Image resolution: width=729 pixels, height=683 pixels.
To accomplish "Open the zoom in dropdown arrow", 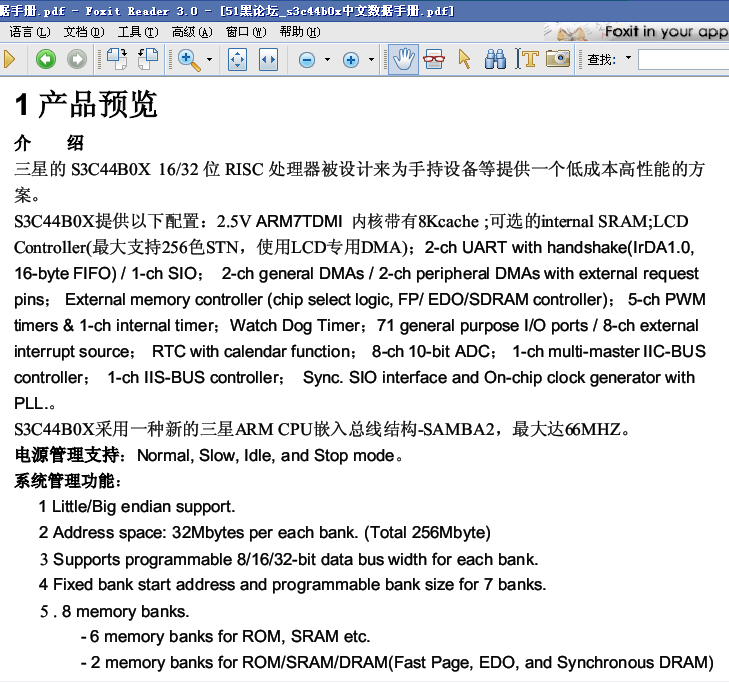I will click(371, 60).
